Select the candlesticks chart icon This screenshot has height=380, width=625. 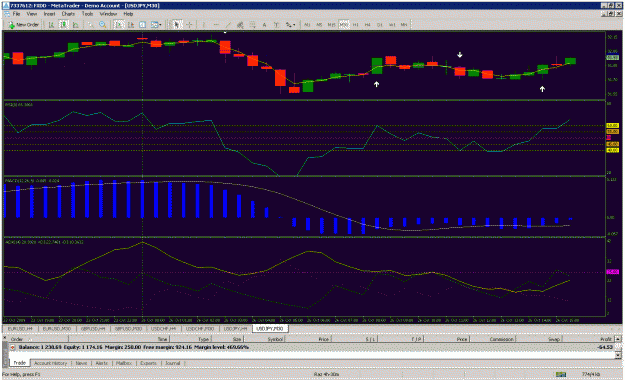(63, 25)
